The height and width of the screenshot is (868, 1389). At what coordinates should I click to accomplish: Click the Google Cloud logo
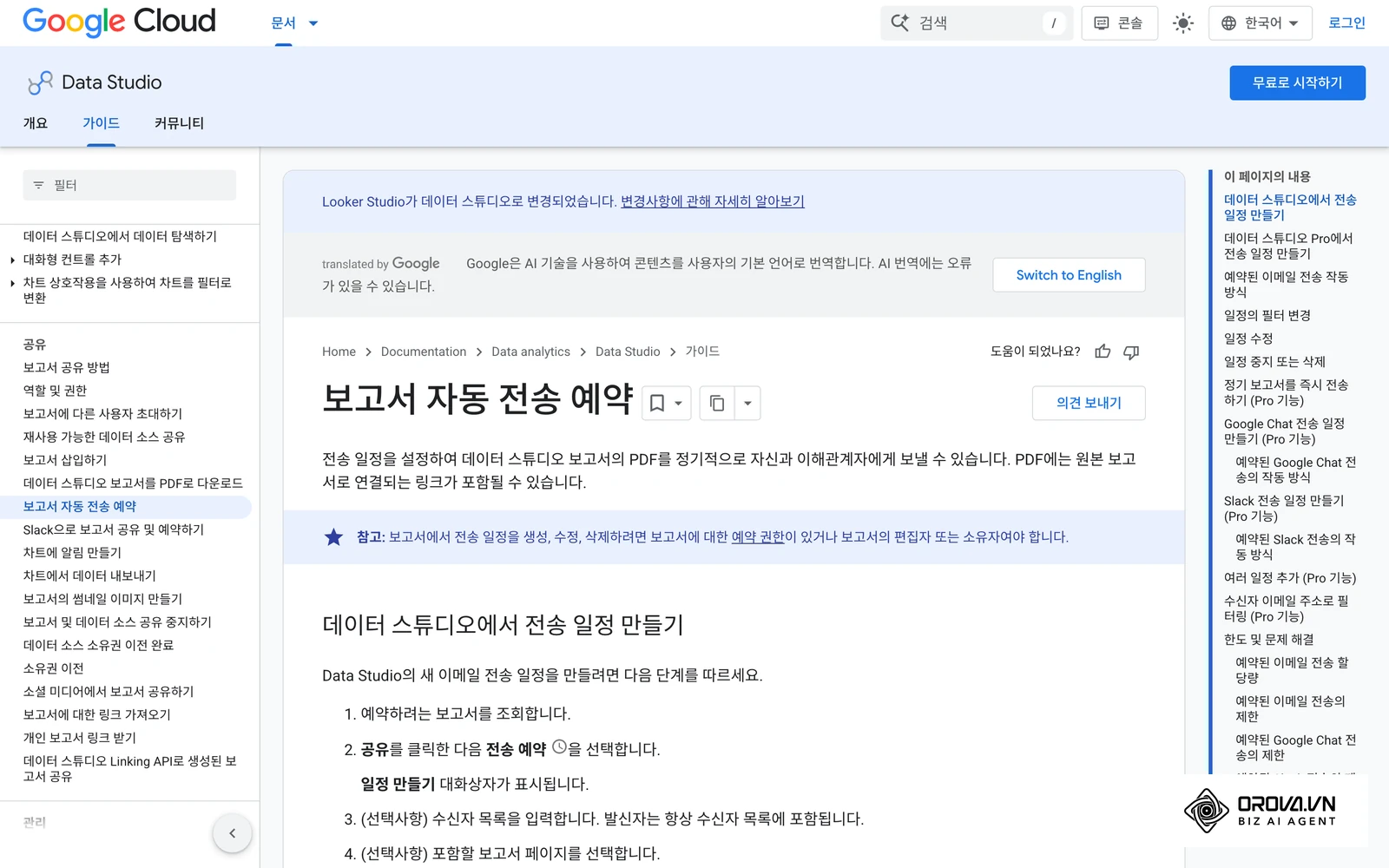[119, 22]
